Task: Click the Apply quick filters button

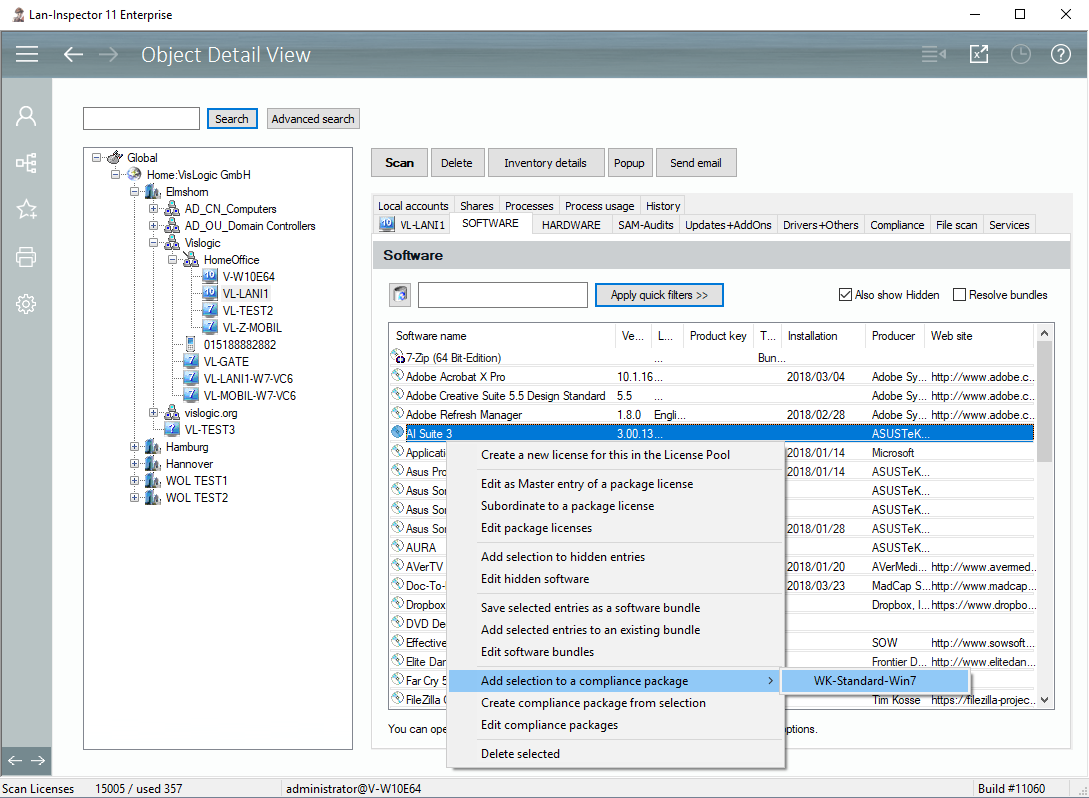Action: [659, 295]
